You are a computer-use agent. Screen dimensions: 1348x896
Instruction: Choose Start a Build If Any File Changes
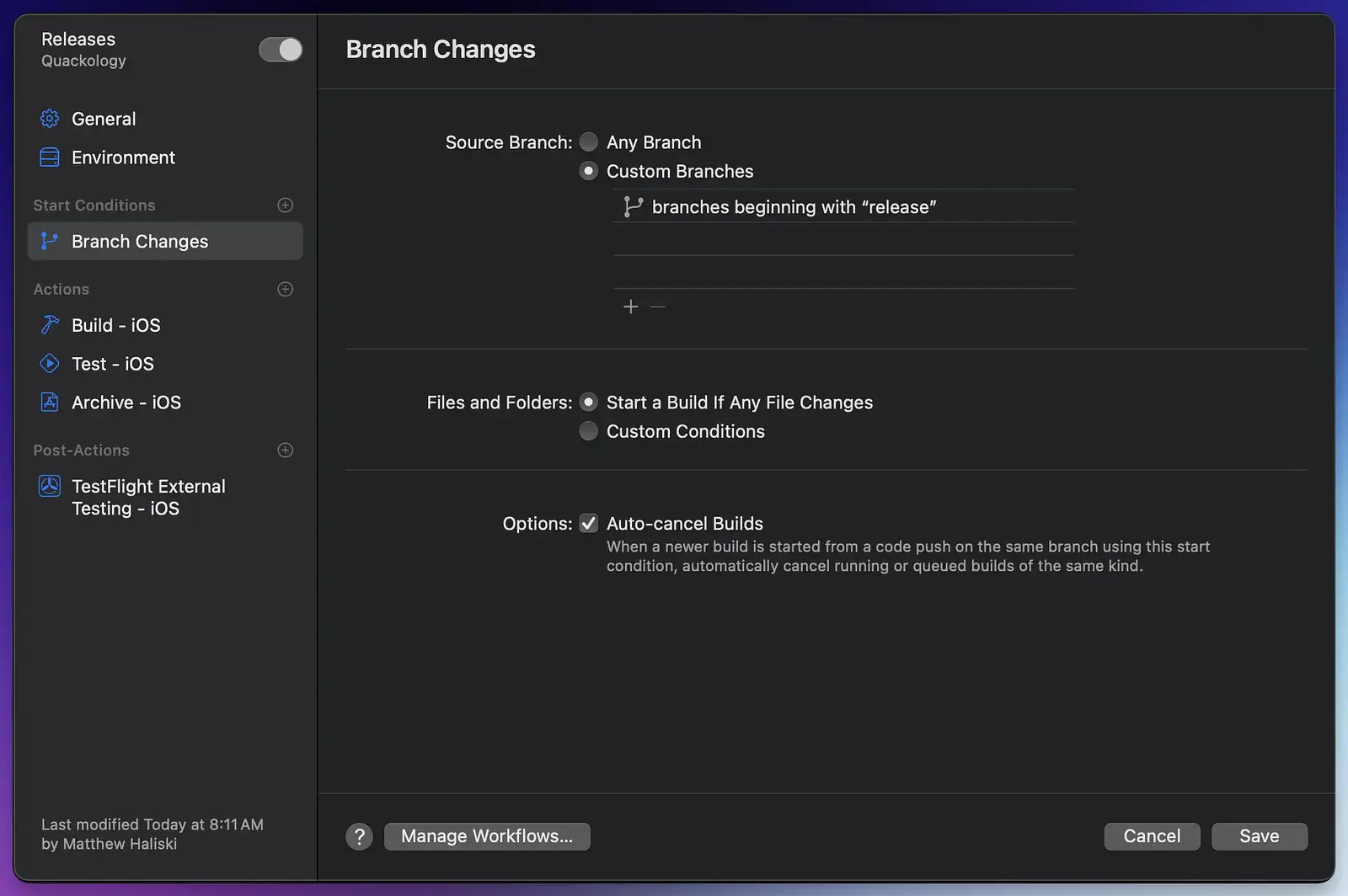(589, 403)
